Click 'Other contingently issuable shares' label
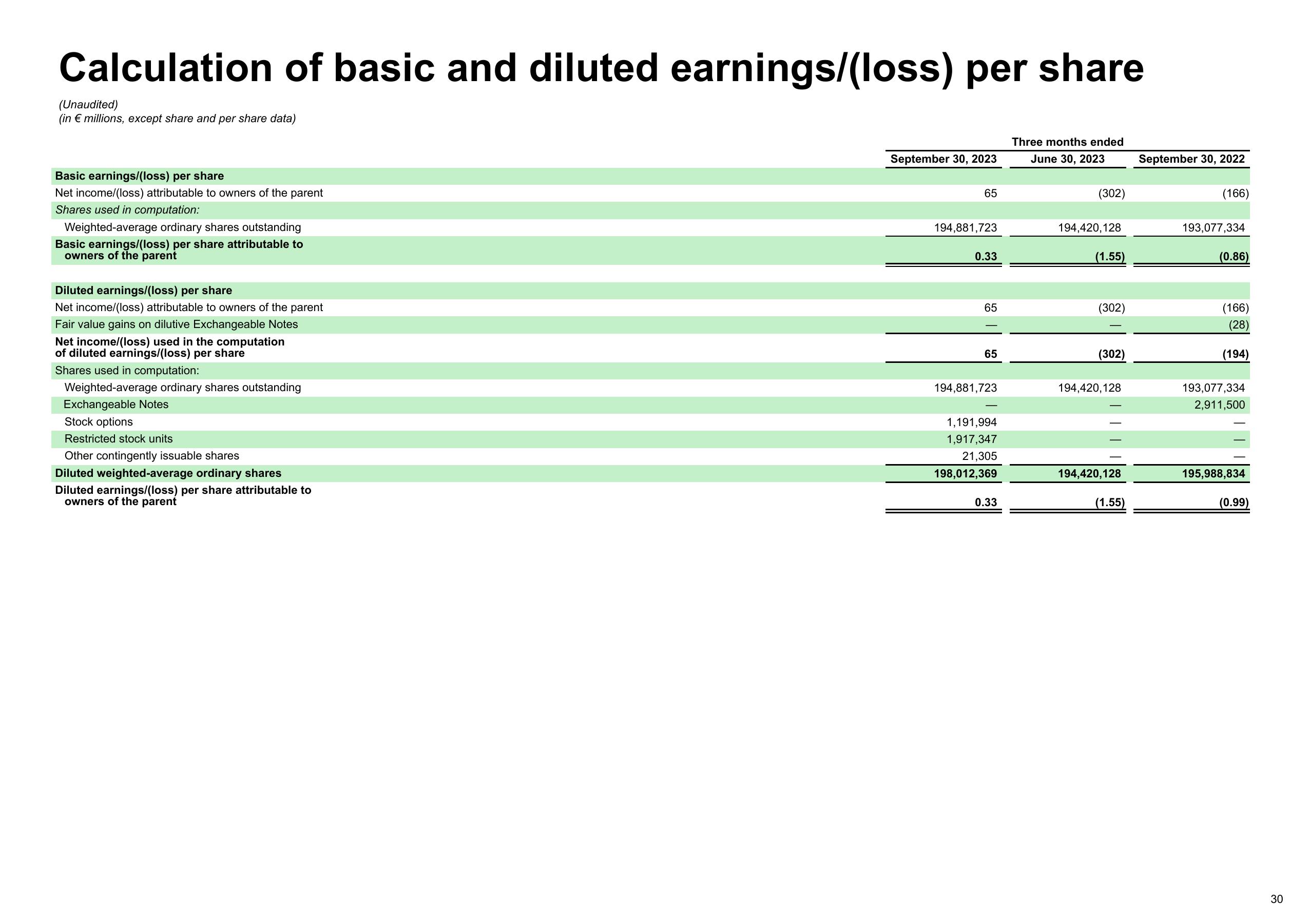This screenshot has width=1309, height=924. (151, 456)
